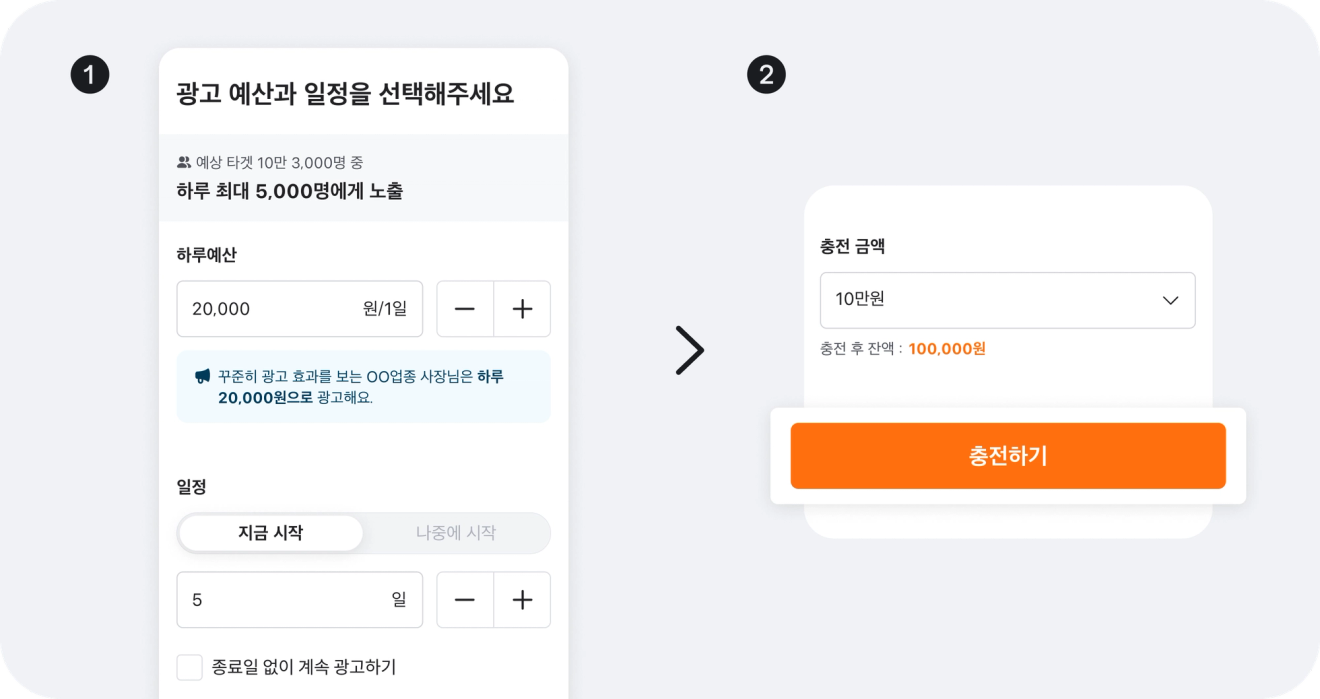Click the minus icon beside daily budget
Screen dimensions: 1320x699
[465, 309]
